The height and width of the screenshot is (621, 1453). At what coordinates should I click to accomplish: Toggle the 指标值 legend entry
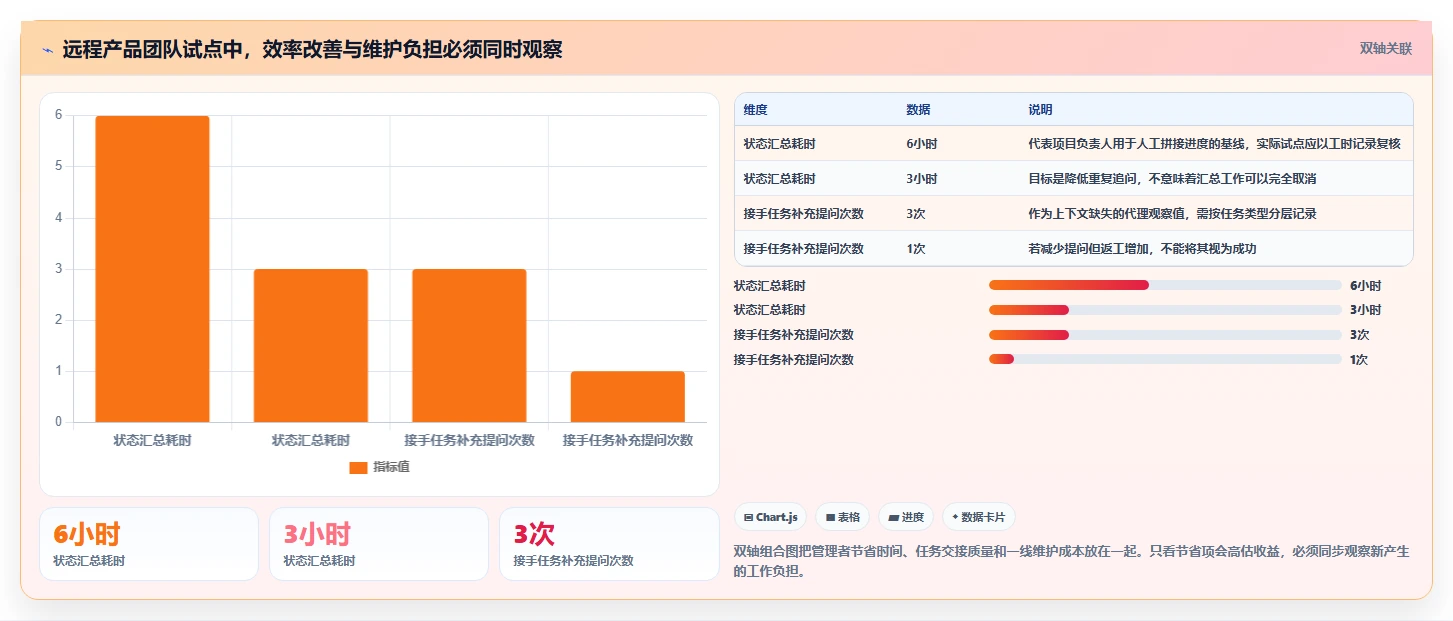379,467
